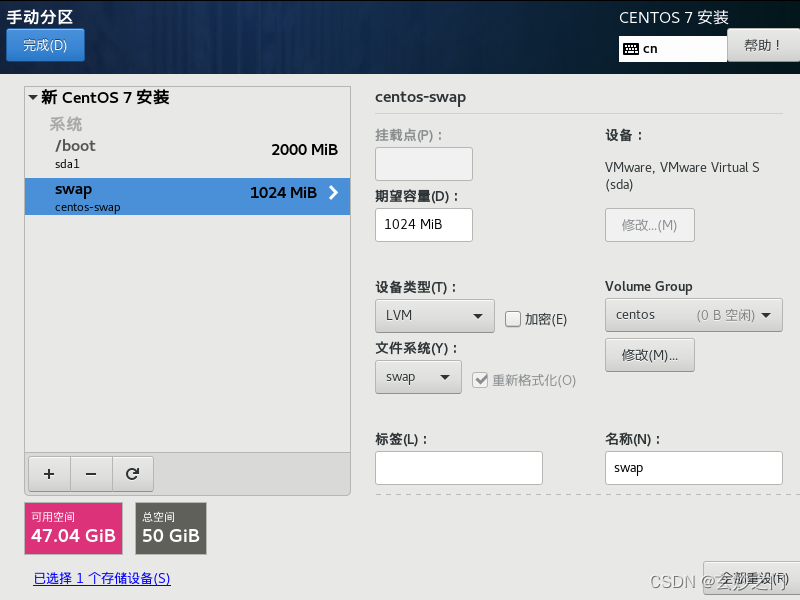Viewport: 800px width, 600px height.
Task: Click the cn keyboard layout selector
Action: point(672,49)
